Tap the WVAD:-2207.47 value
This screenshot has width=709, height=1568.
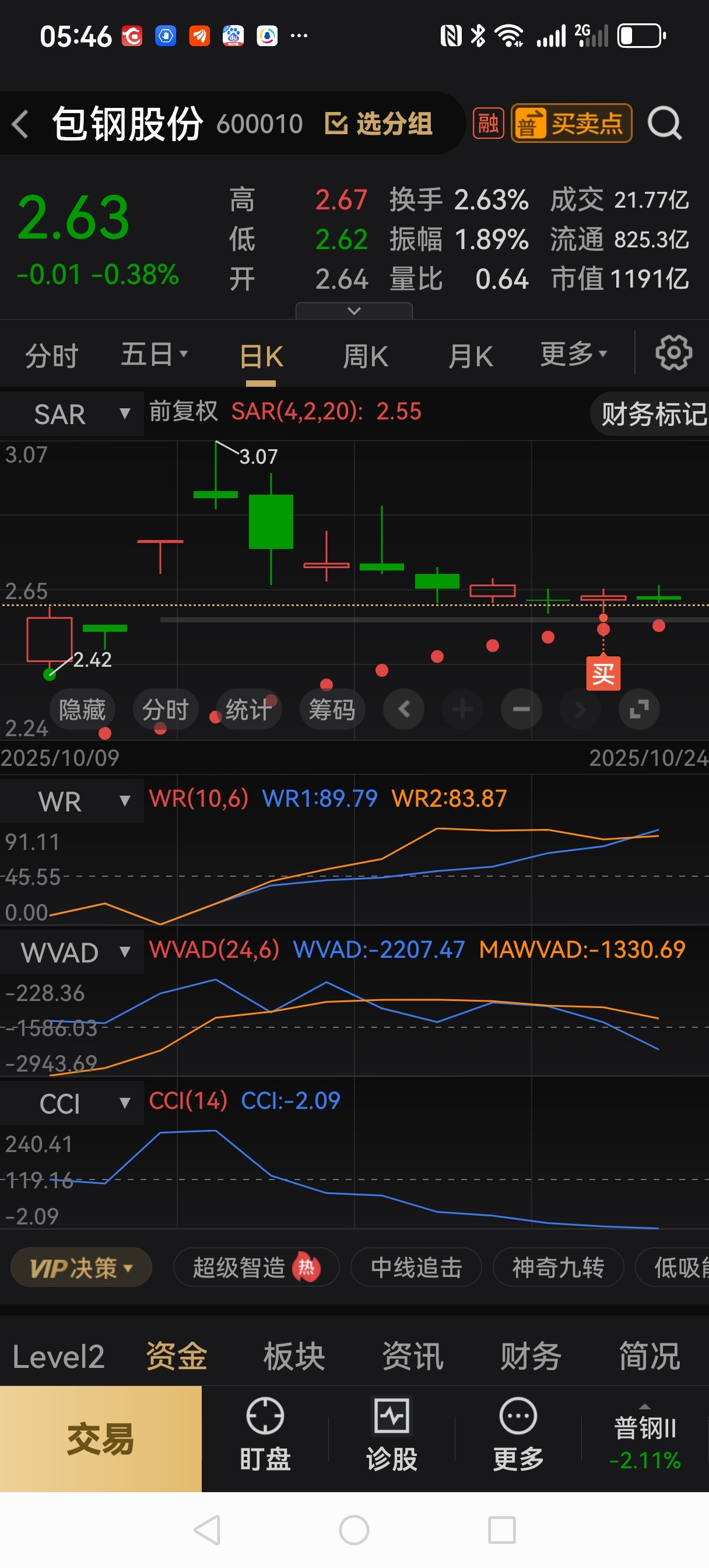click(x=378, y=950)
